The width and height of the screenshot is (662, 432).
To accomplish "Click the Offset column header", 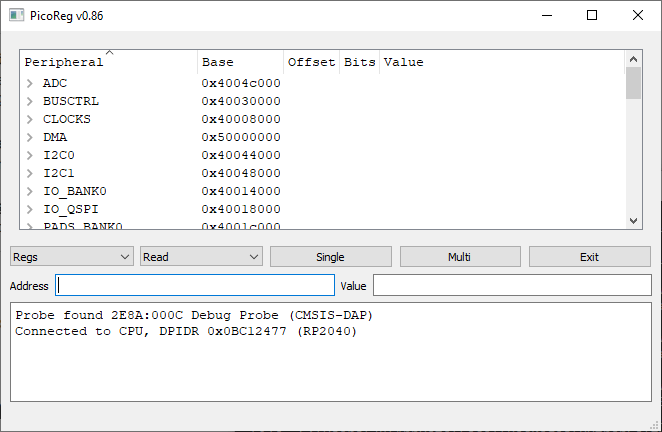I will (311, 62).
